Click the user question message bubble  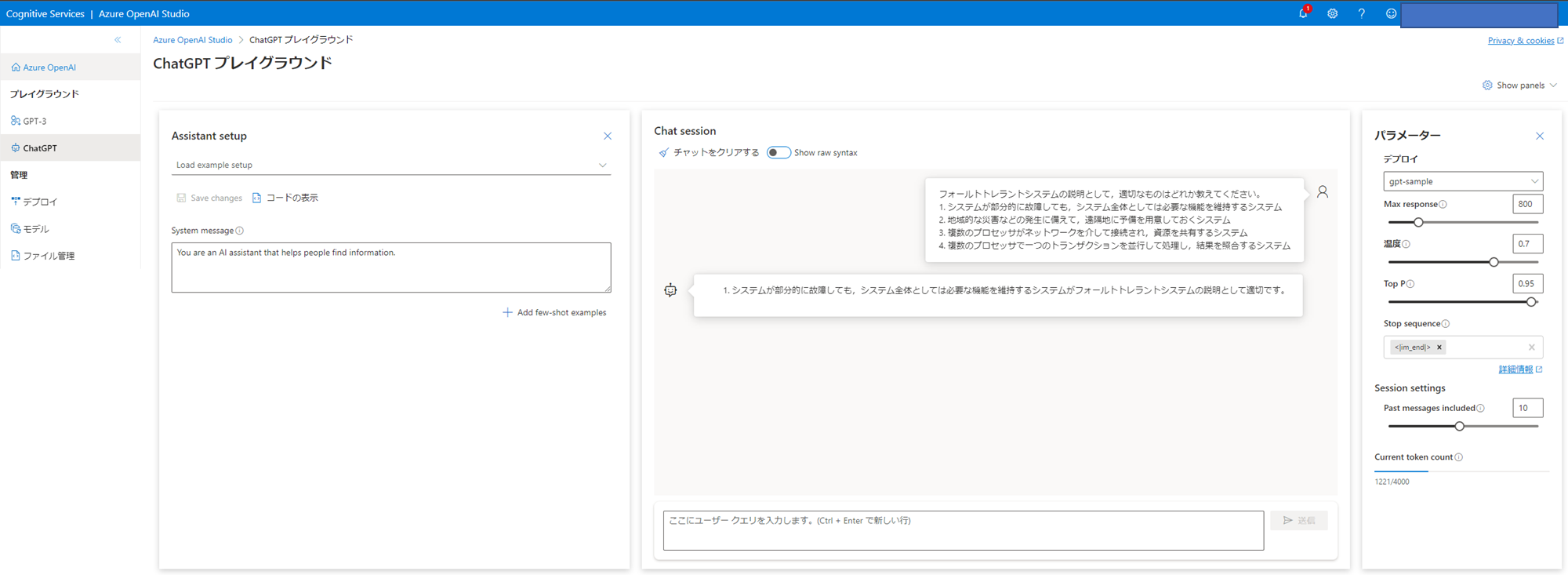point(1114,220)
